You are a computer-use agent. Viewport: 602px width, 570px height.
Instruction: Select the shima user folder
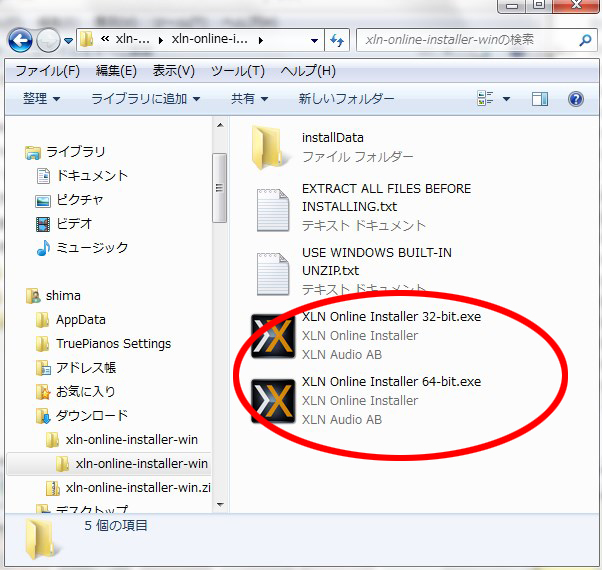63,296
